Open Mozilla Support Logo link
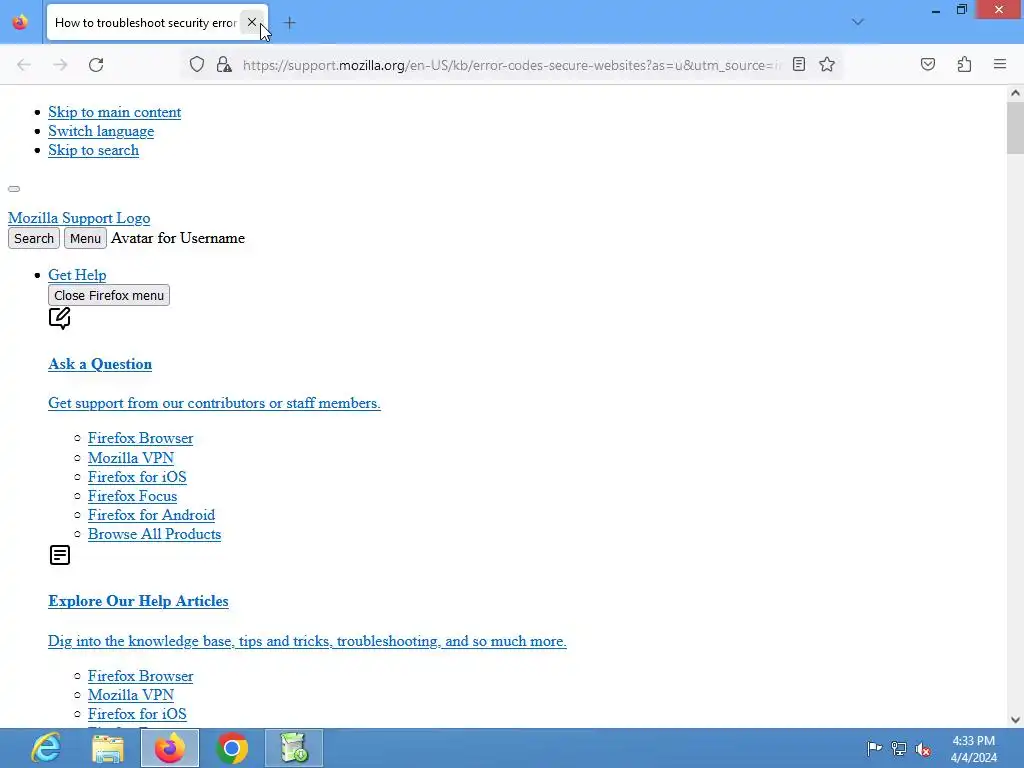1024x768 pixels. pyautogui.click(x=79, y=217)
